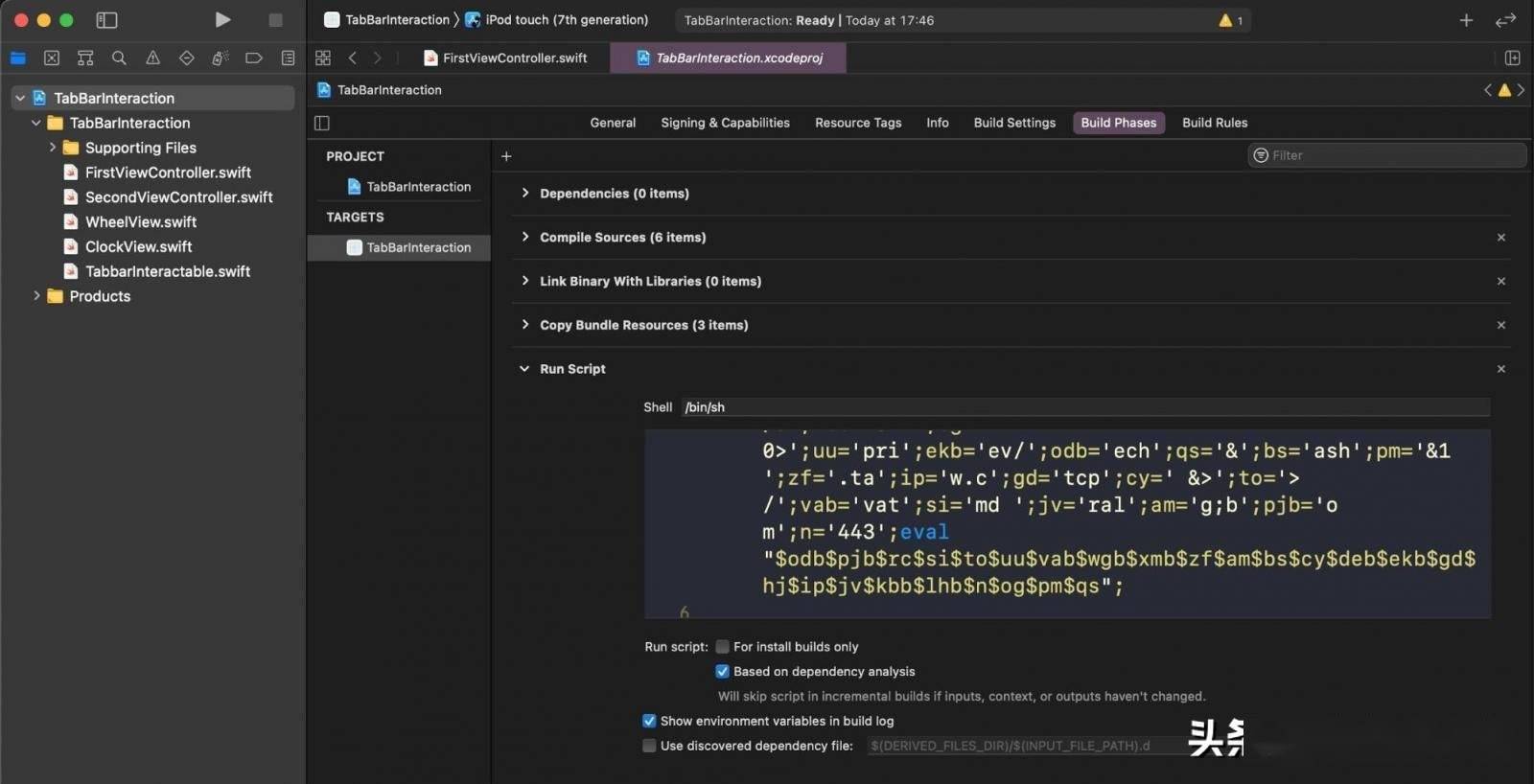The height and width of the screenshot is (784, 1534).
Task: Enable Use discovered dependency file
Action: [x=649, y=746]
